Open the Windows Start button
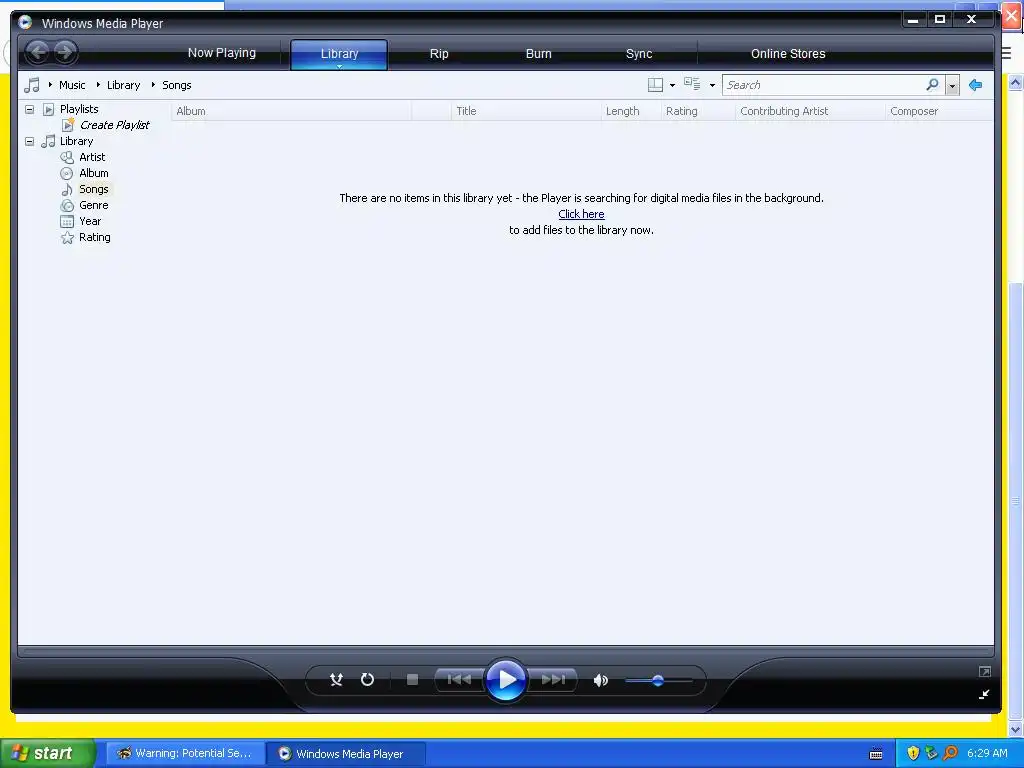 (x=48, y=753)
